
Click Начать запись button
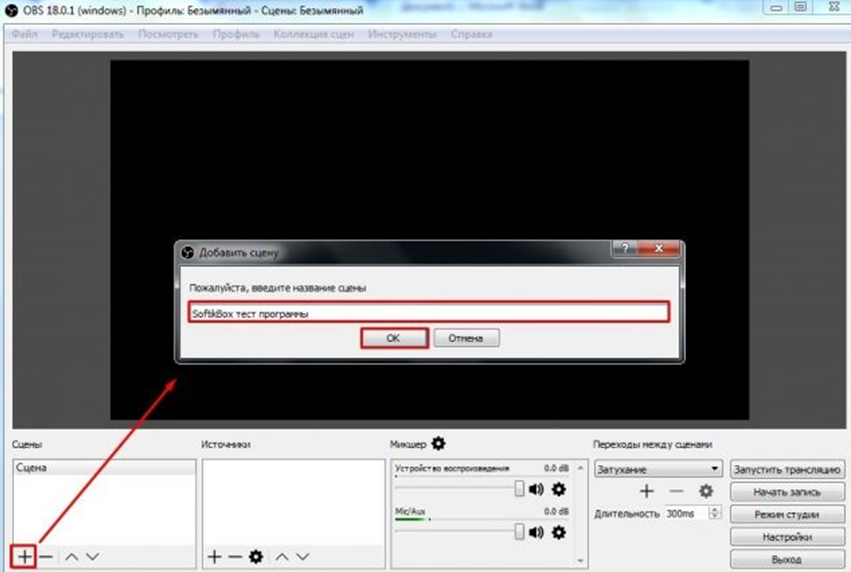787,492
